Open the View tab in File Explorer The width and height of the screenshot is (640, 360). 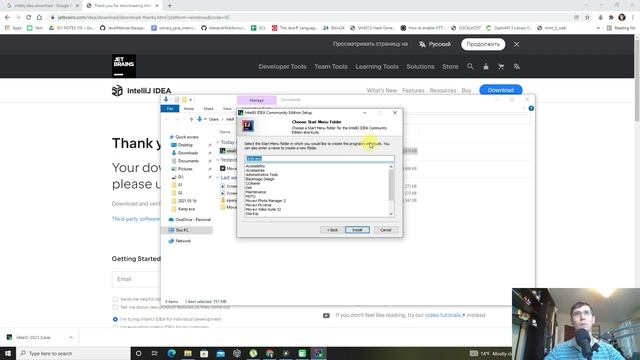point(227,109)
